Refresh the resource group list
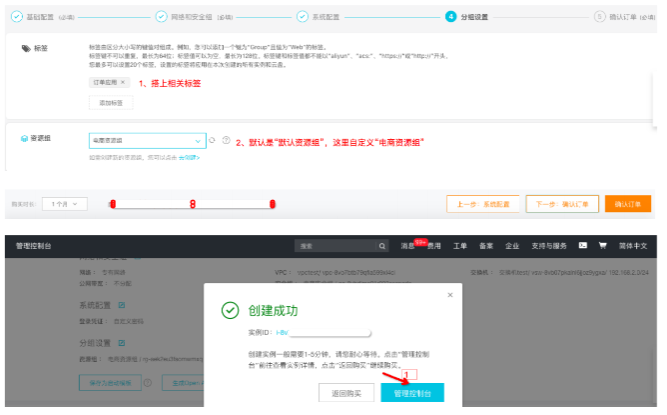 tap(212, 140)
